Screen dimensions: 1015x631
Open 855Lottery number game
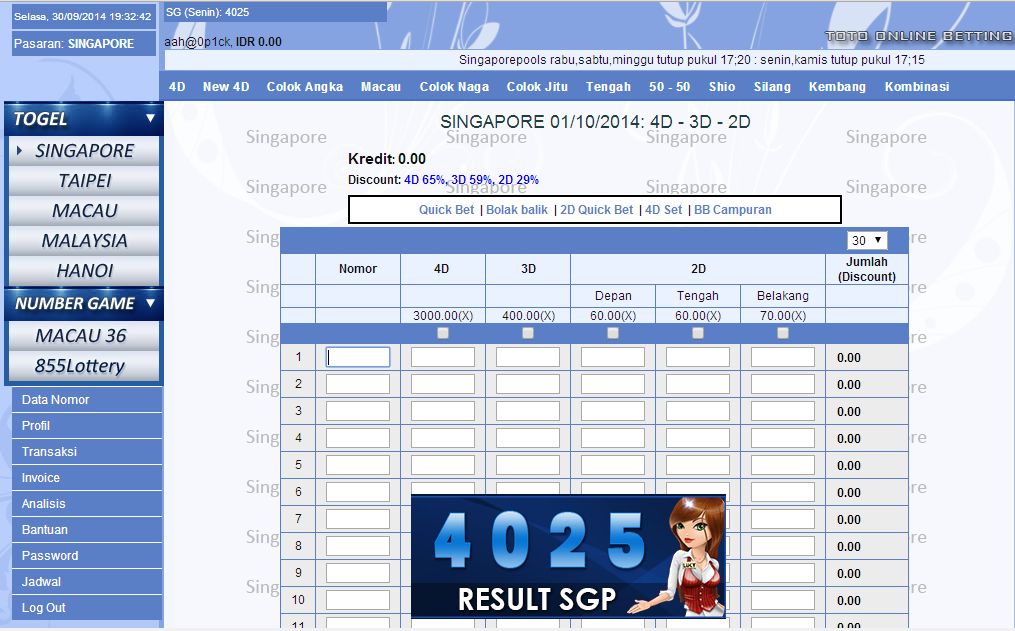(84, 366)
